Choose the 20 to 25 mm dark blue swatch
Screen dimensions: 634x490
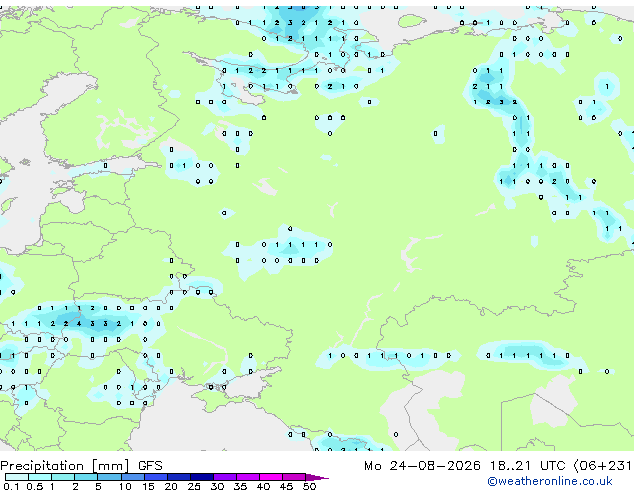tap(178, 477)
